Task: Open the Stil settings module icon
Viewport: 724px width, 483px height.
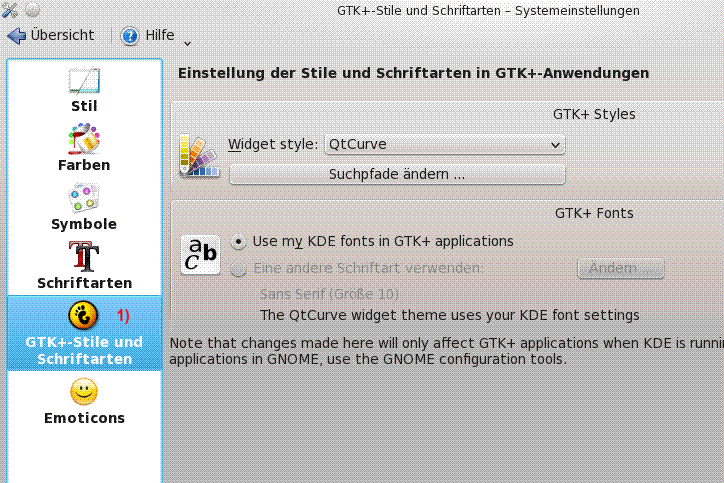Action: coord(84,81)
